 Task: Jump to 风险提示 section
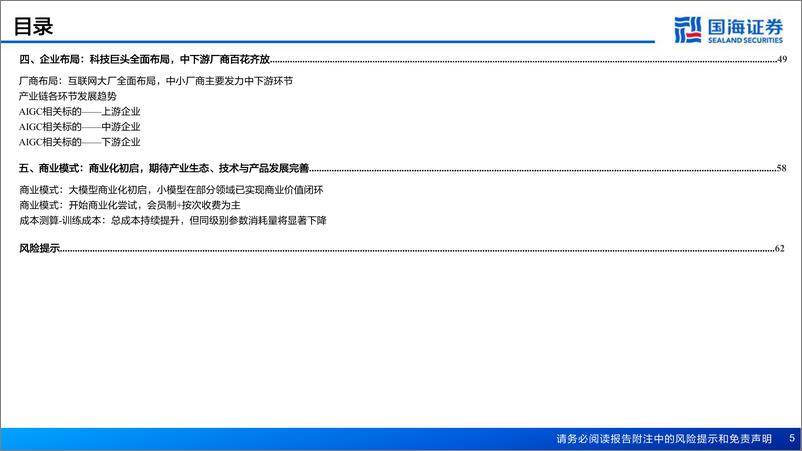(x=39, y=249)
